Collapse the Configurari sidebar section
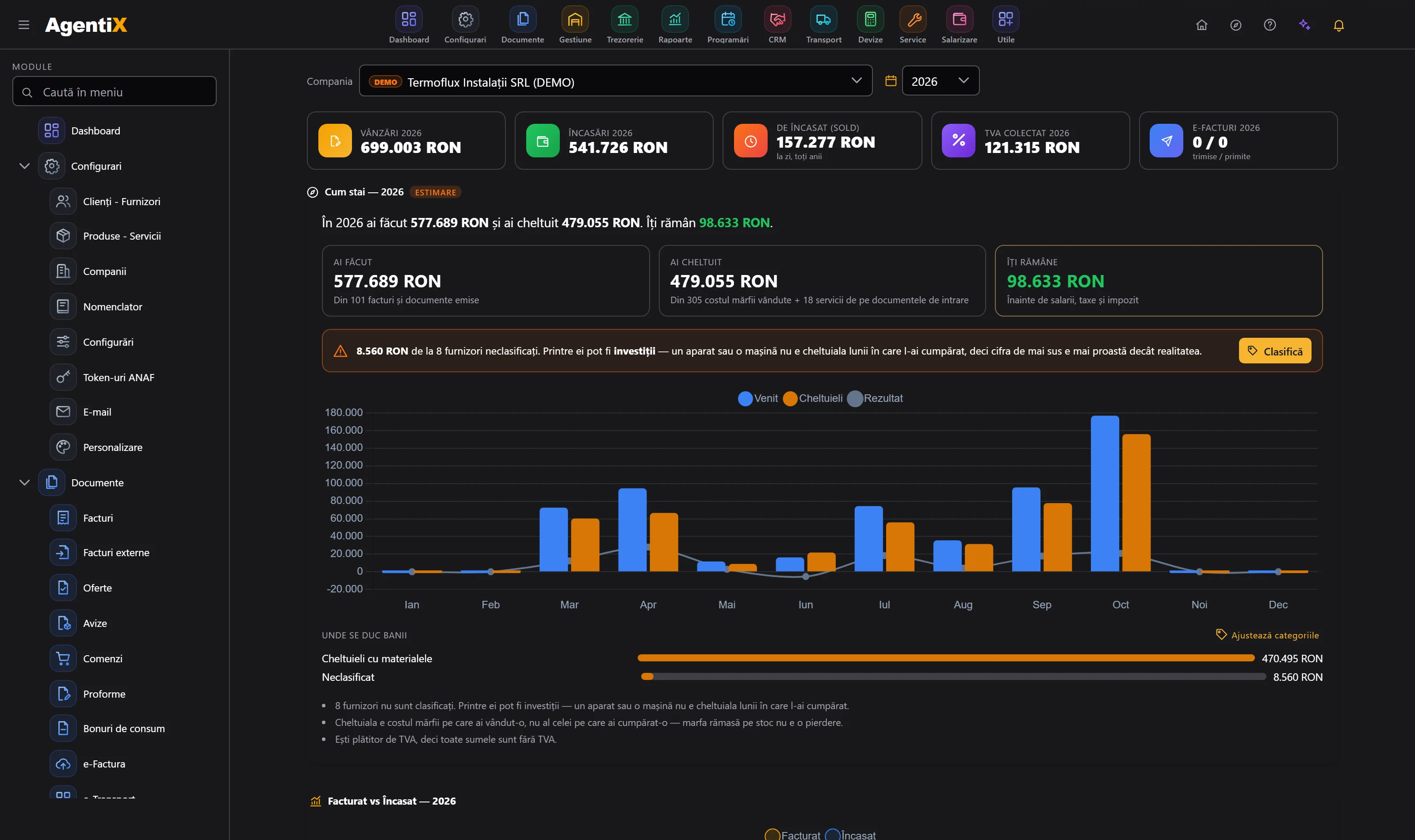Image resolution: width=1415 pixels, height=840 pixels. (x=24, y=166)
